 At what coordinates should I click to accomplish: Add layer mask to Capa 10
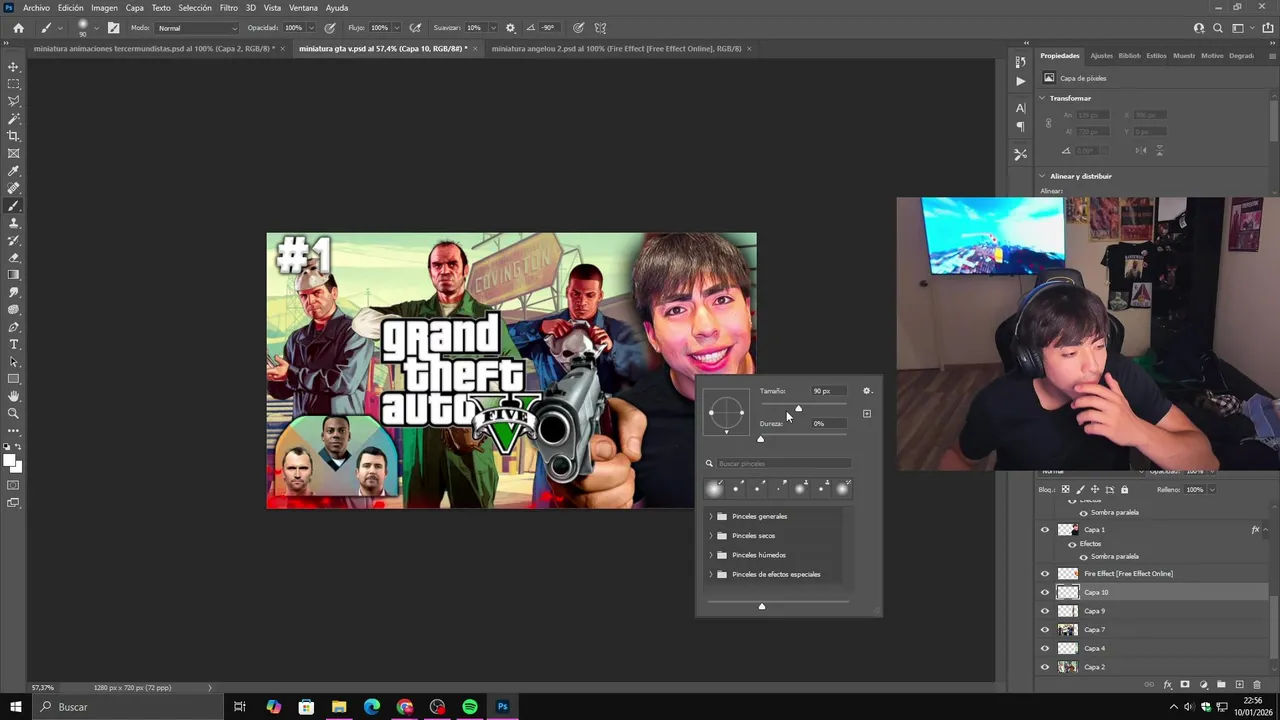[x=1185, y=685]
